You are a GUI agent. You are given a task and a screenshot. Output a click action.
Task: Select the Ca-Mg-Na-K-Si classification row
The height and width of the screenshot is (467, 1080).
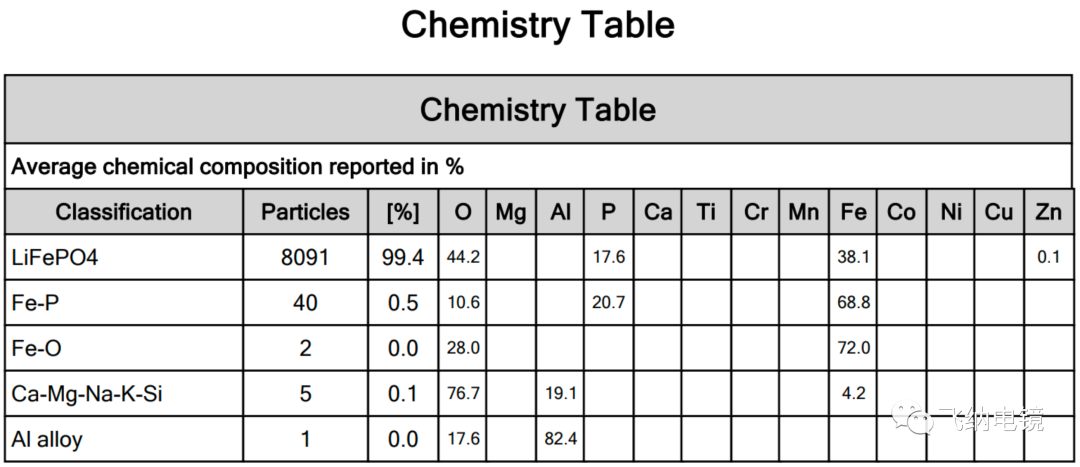[539, 393]
